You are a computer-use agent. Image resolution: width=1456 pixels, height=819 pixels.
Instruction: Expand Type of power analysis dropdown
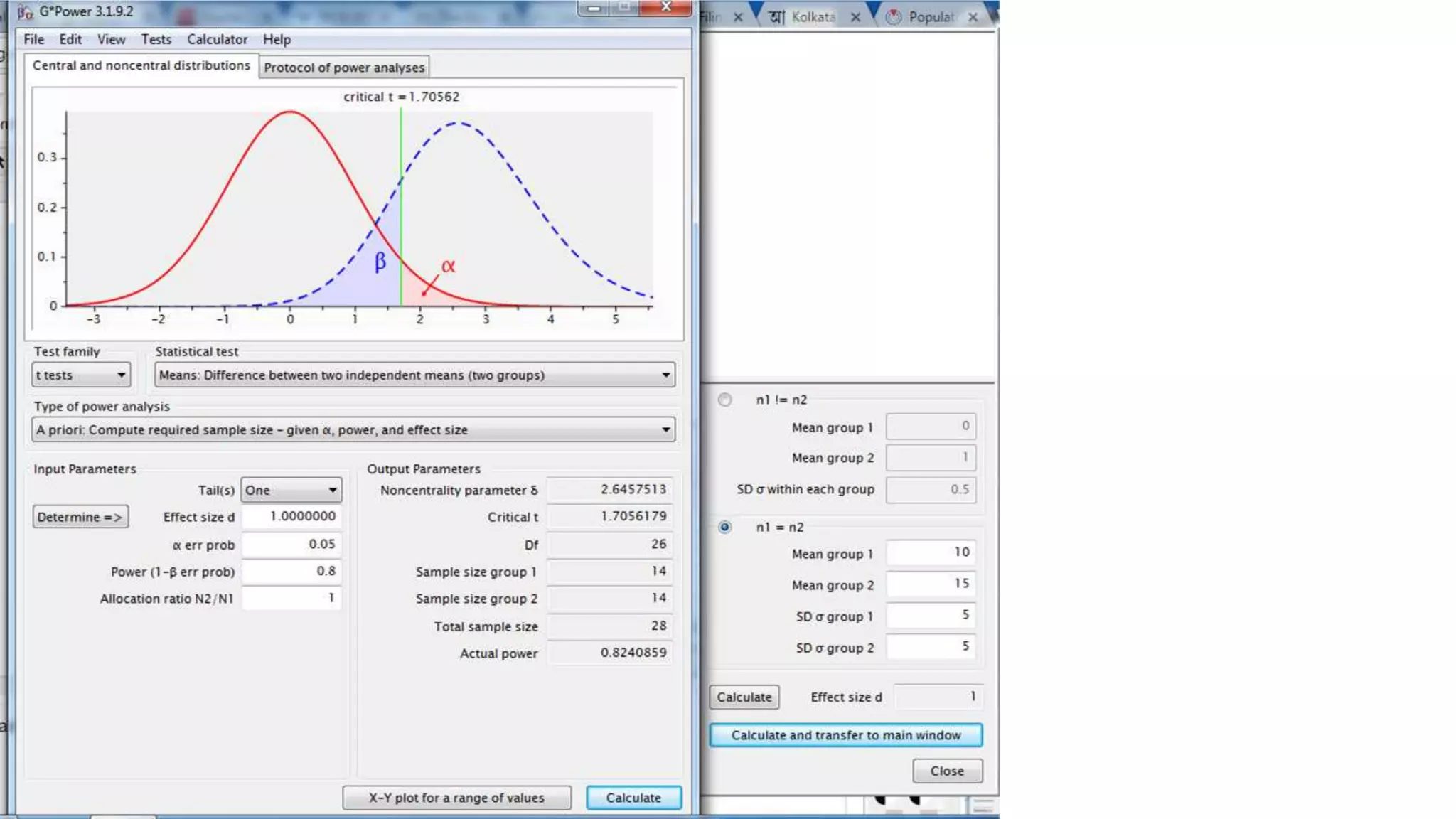(x=353, y=429)
